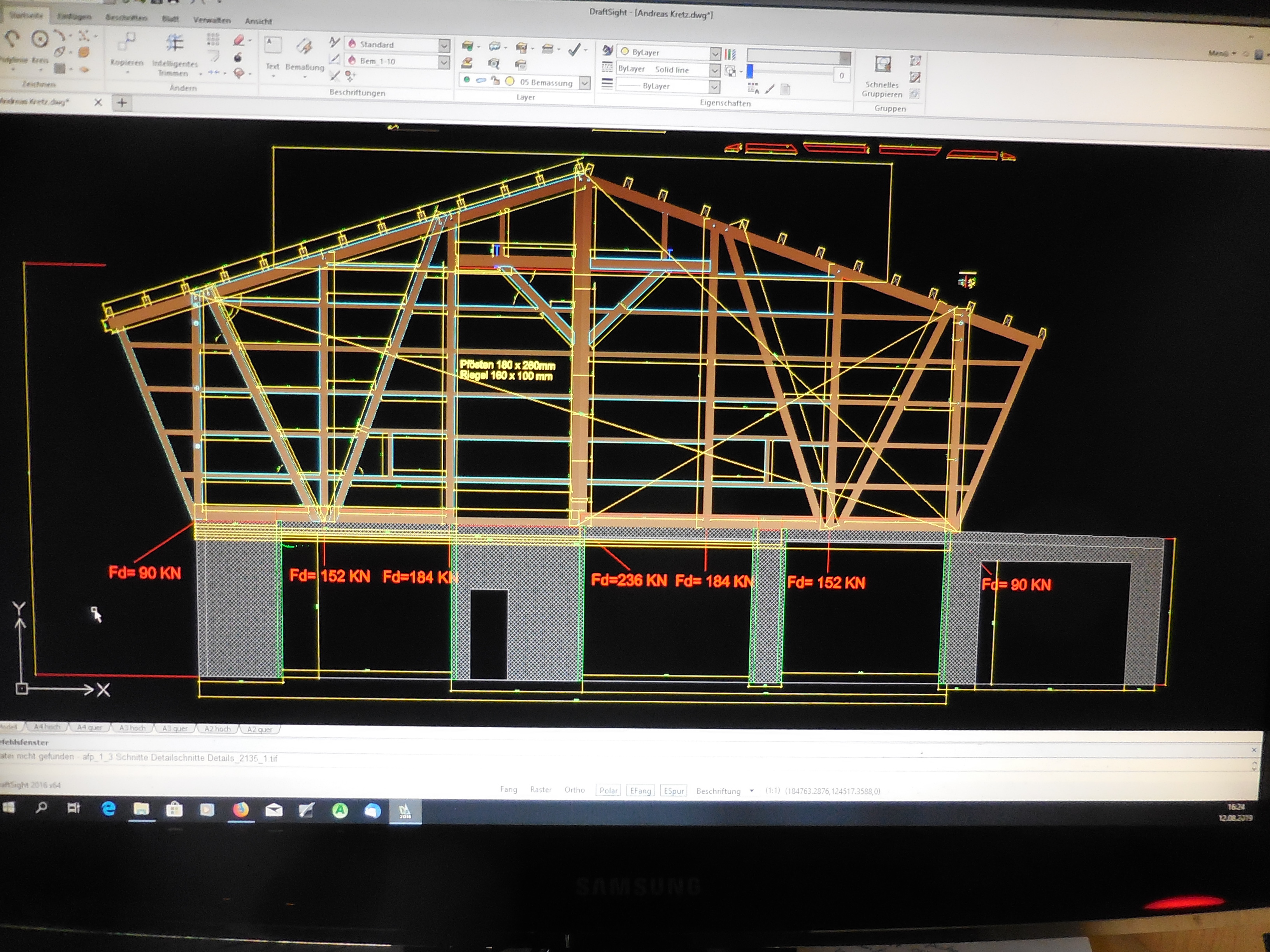This screenshot has width=1270, height=952.
Task: Toggle Raster grid button in status bar
Action: point(540,789)
